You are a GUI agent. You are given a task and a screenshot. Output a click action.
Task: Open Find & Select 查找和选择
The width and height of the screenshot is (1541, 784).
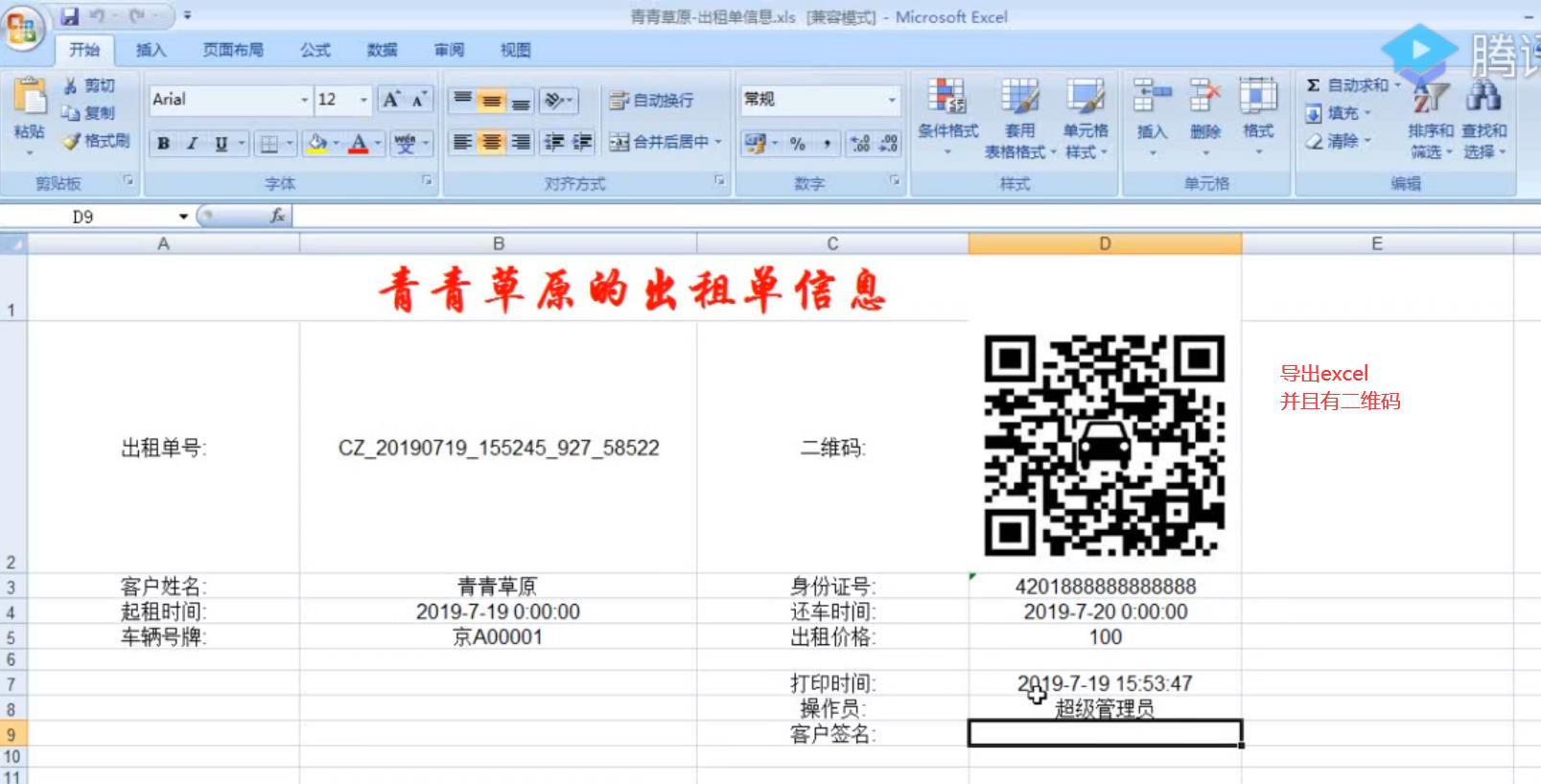tap(1483, 119)
